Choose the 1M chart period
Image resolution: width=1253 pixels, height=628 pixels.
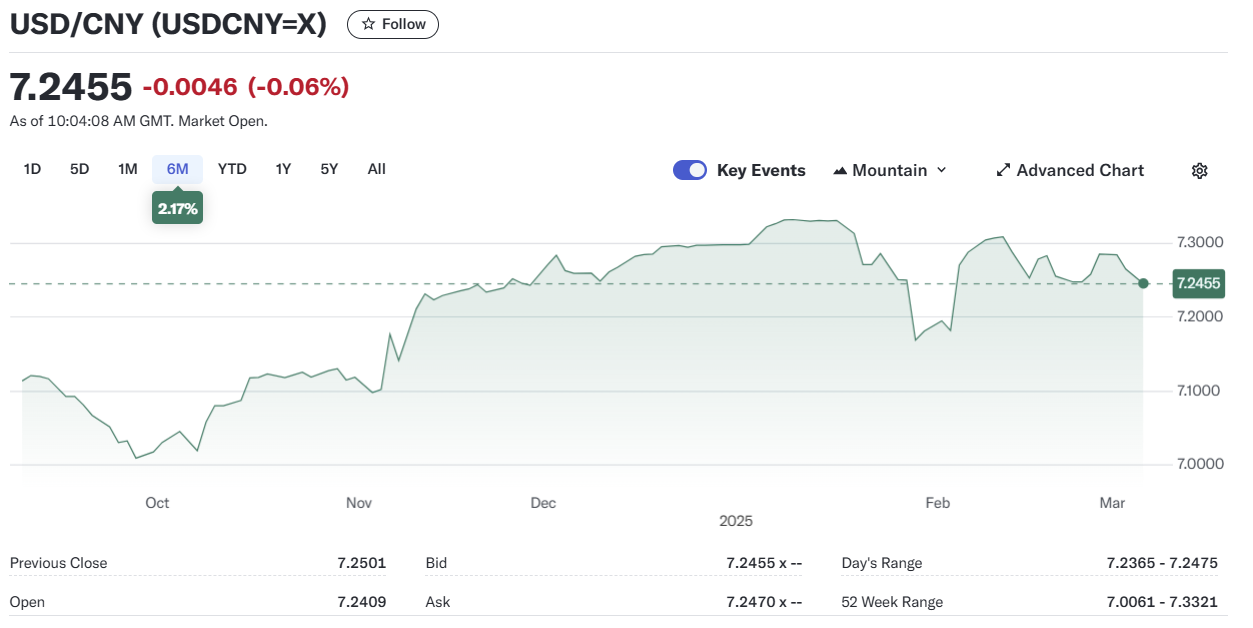pyautogui.click(x=127, y=169)
